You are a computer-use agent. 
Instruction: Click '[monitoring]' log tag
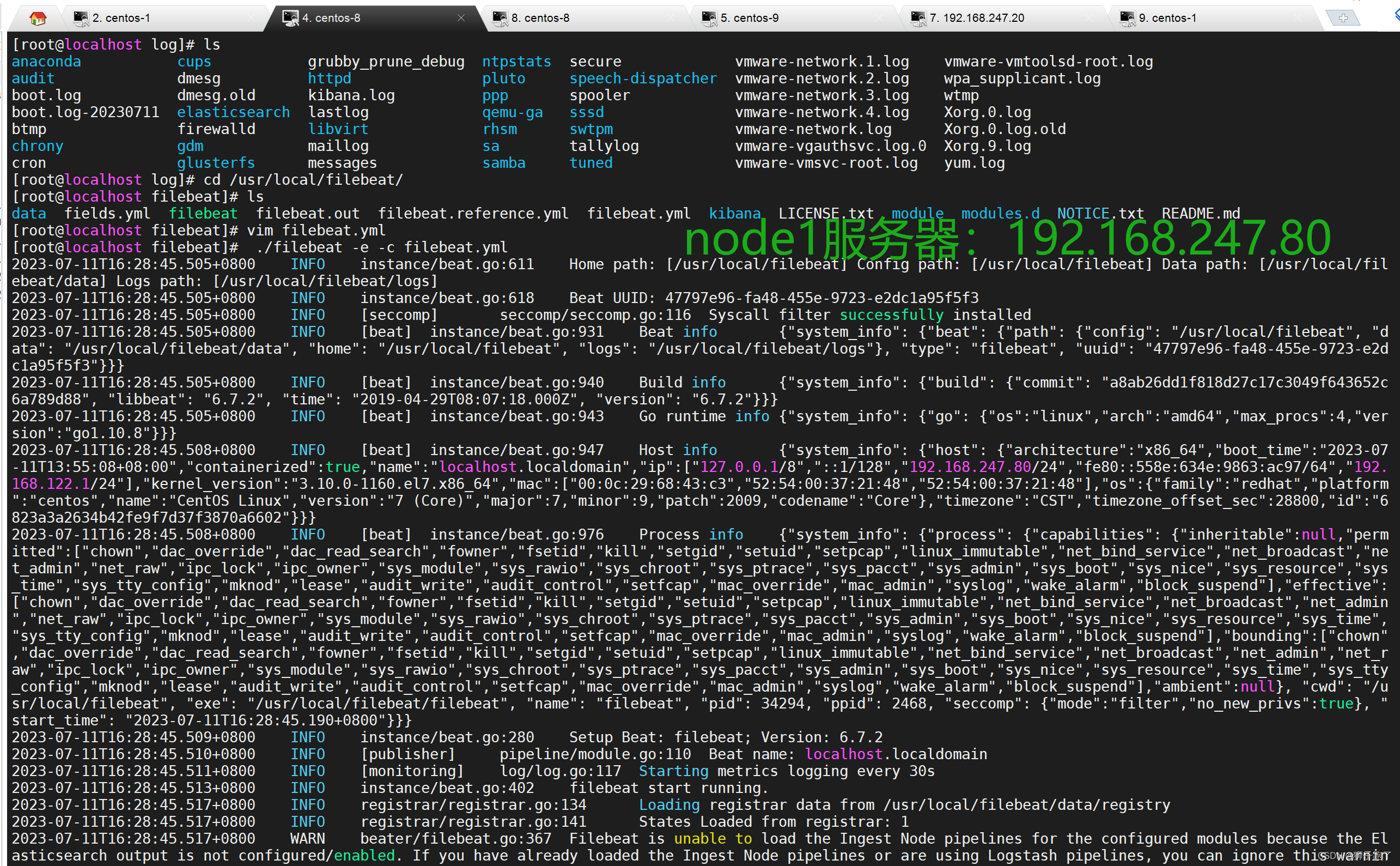coord(412,771)
